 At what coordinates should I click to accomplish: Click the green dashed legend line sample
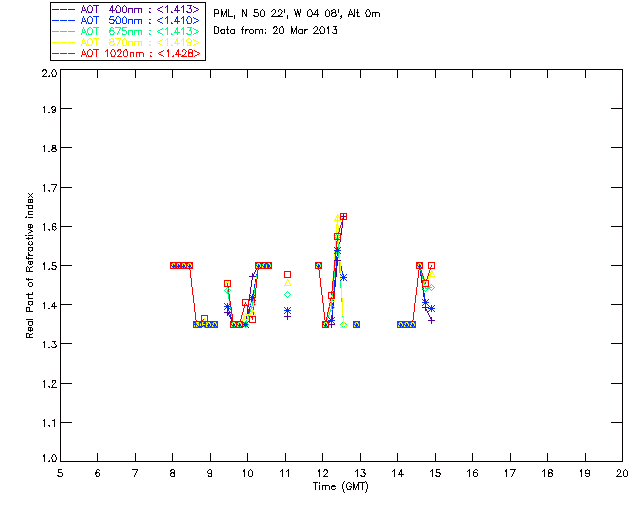click(x=64, y=31)
